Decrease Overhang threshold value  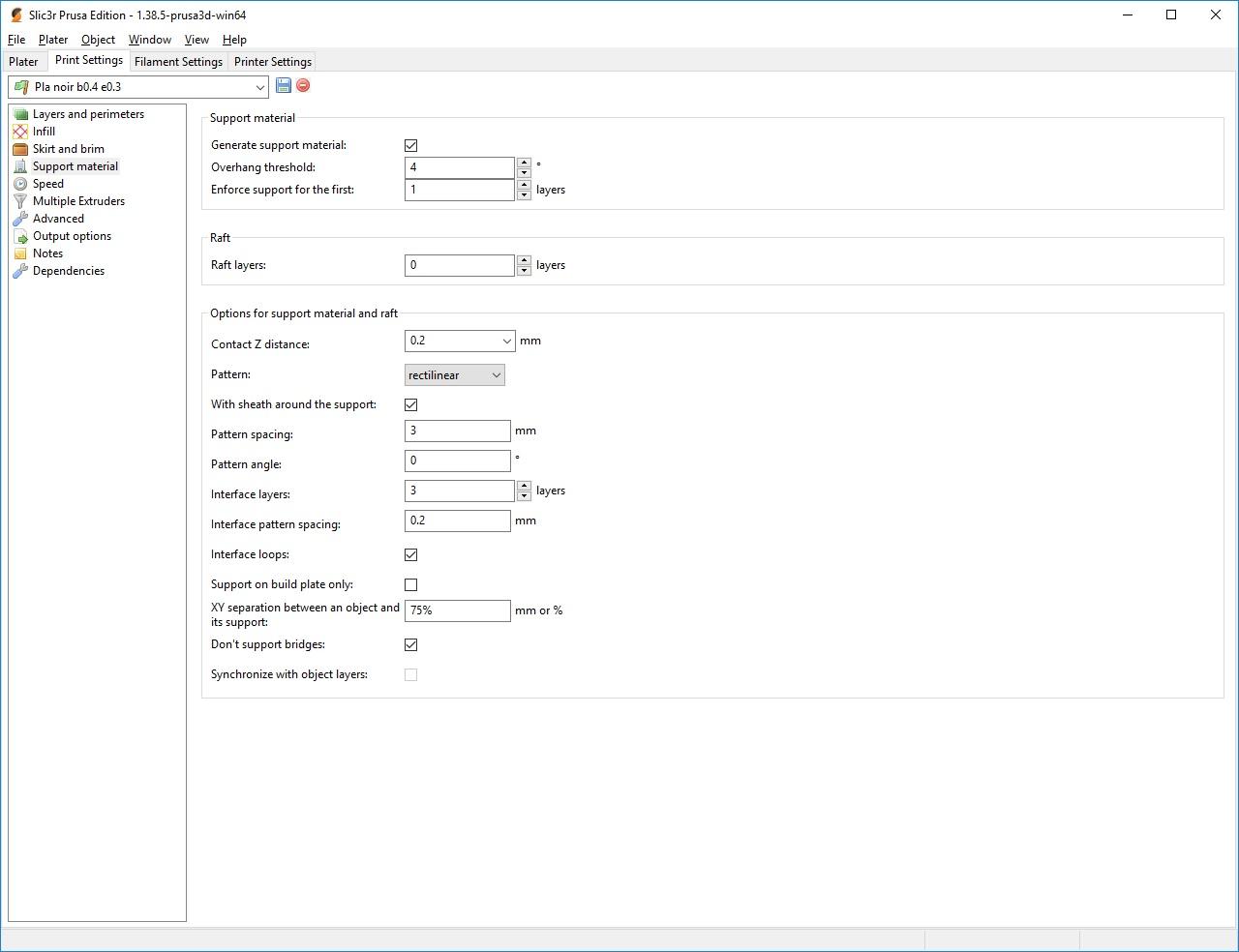pos(524,173)
